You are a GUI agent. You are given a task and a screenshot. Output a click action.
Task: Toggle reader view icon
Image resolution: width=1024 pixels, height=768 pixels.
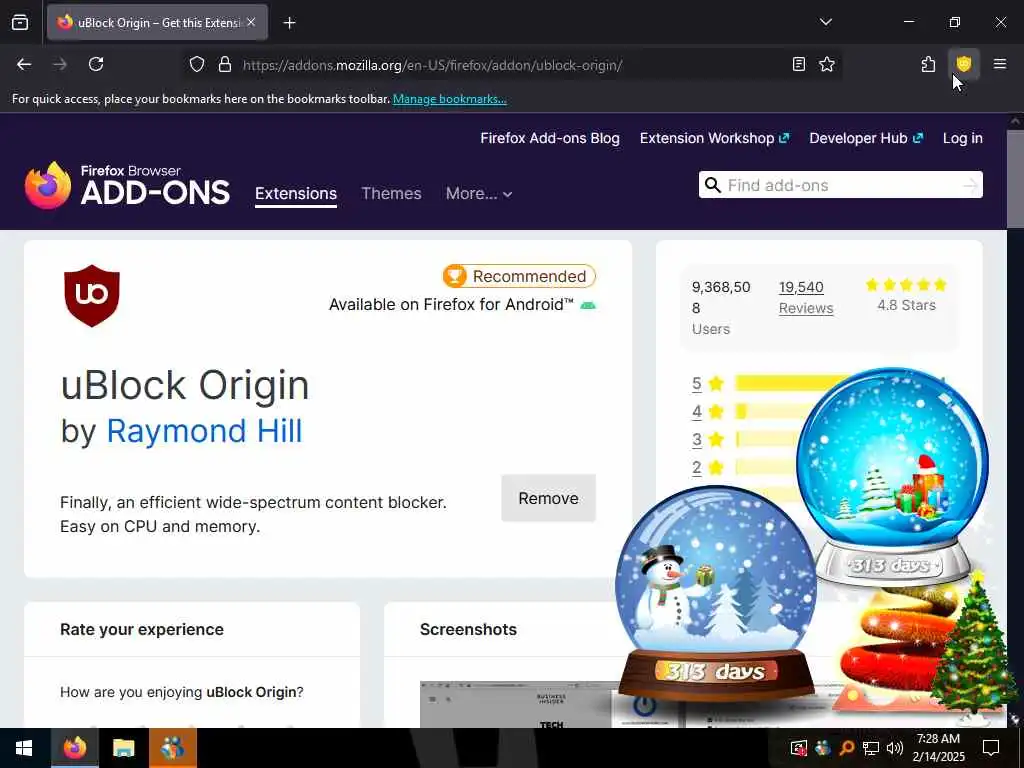(x=799, y=64)
